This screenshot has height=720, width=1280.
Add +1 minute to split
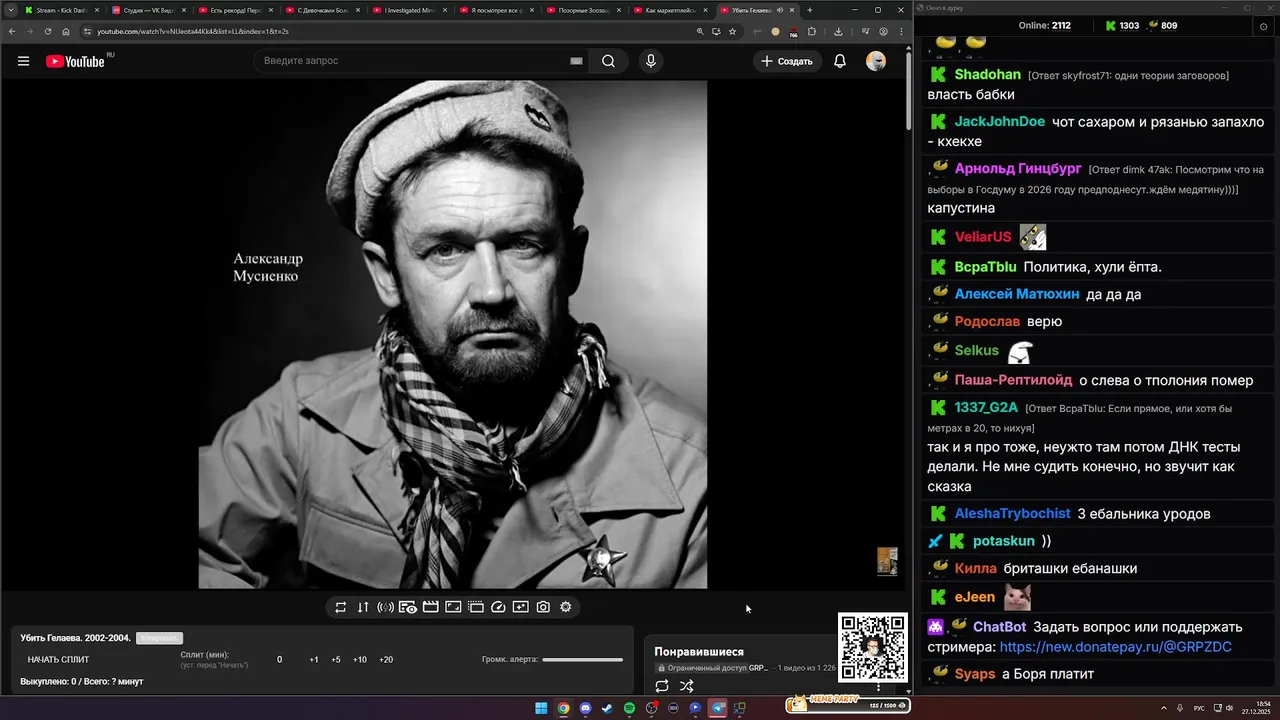(314, 660)
